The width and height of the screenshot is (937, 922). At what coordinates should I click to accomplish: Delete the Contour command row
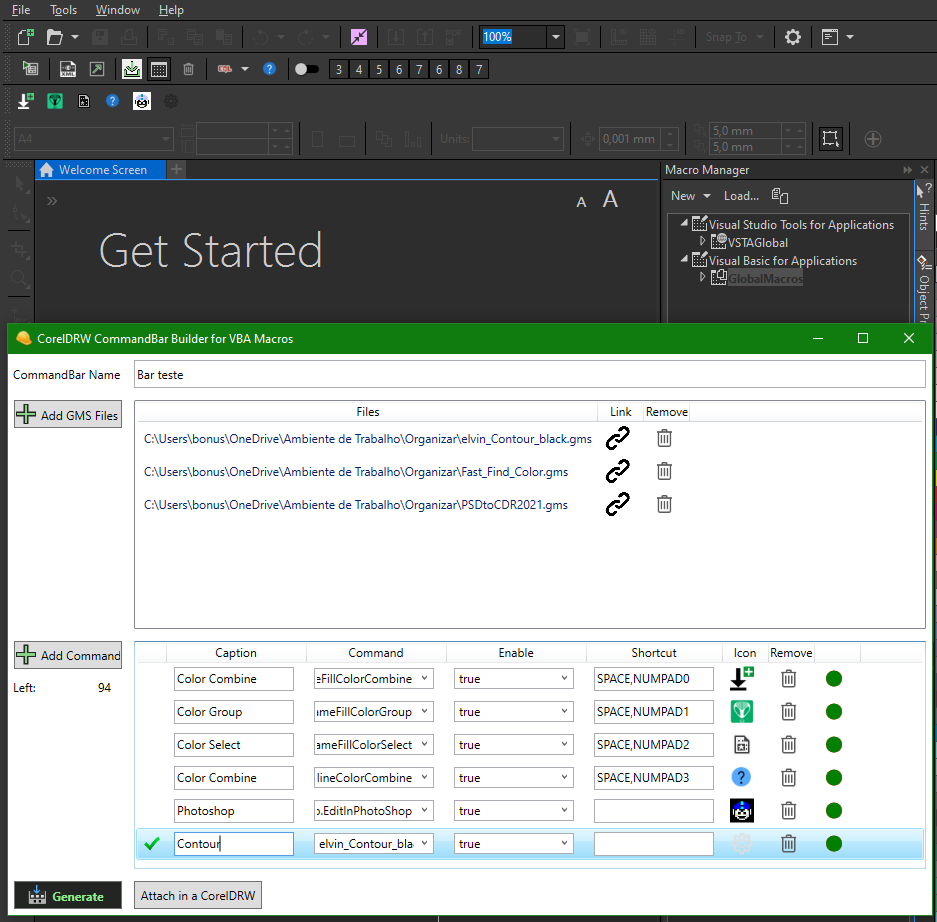(788, 843)
